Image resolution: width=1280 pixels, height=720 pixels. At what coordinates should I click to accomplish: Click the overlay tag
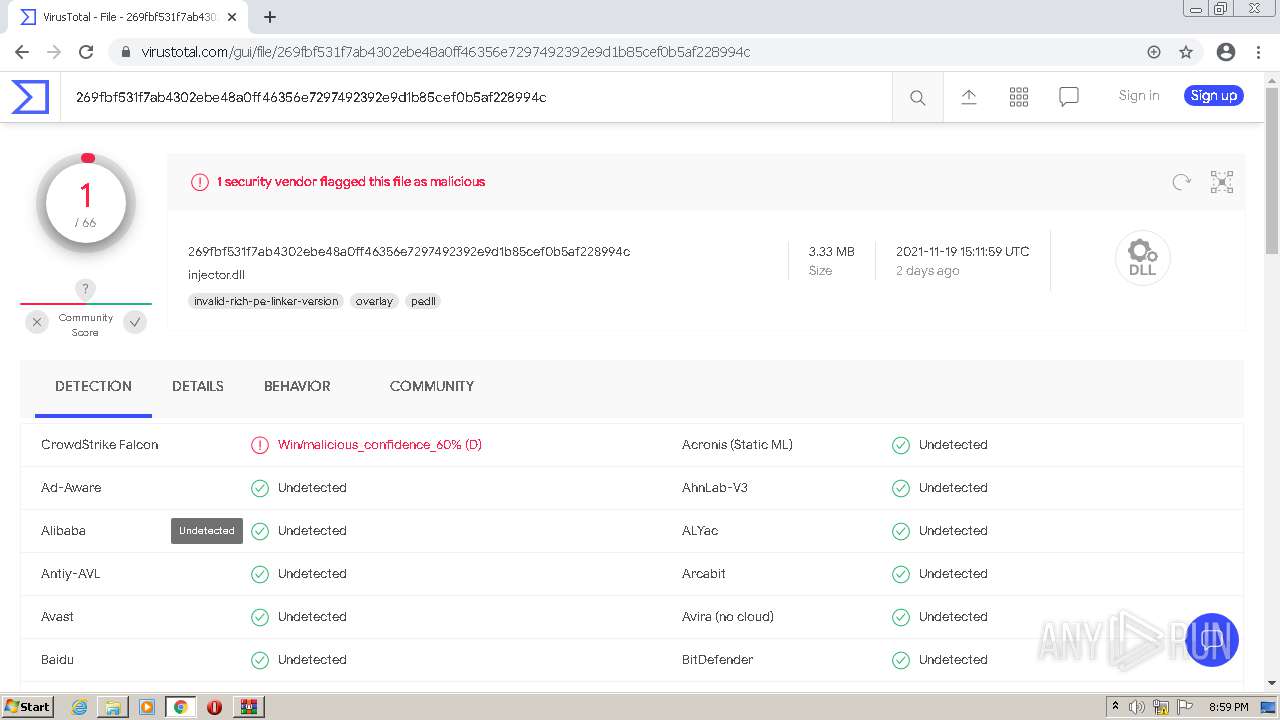(374, 301)
